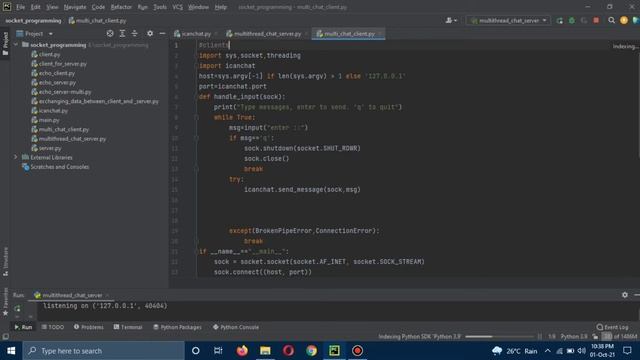Open the Run tool window button
The height and width of the screenshot is (360, 640).
pos(23,327)
